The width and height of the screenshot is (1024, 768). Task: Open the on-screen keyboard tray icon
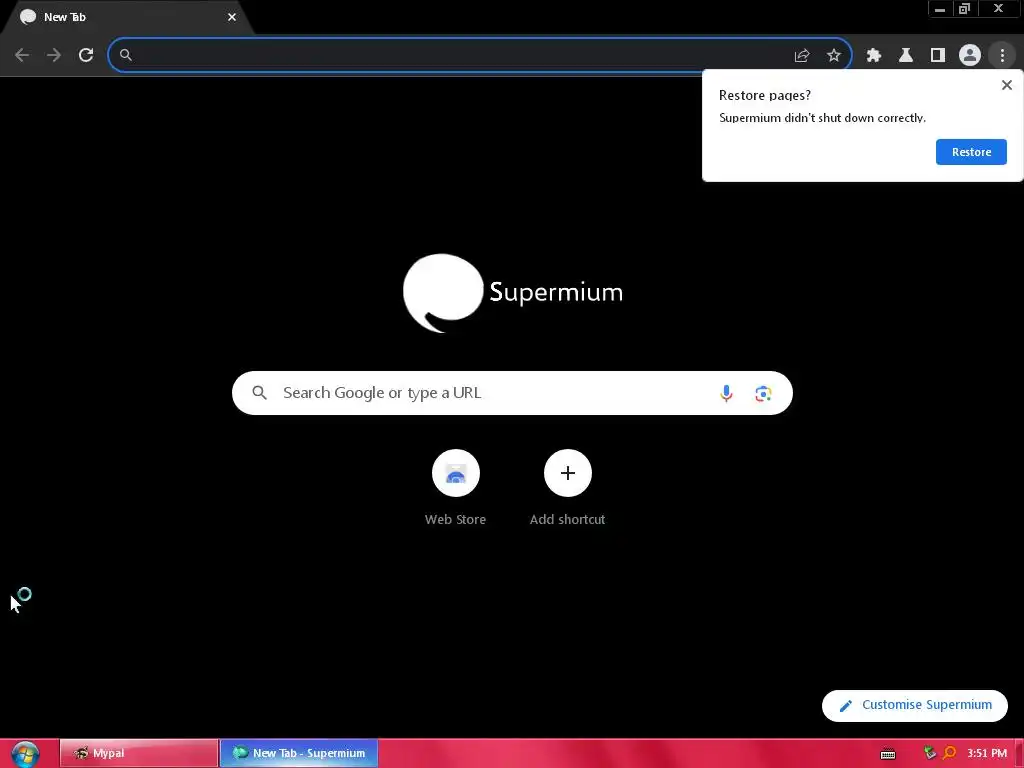(x=888, y=754)
